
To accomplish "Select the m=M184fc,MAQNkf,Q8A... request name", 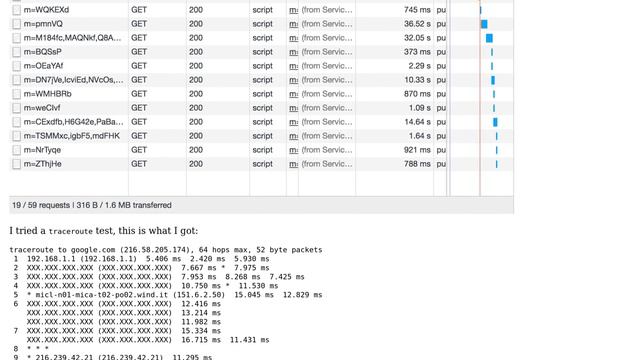I will click(72, 38).
